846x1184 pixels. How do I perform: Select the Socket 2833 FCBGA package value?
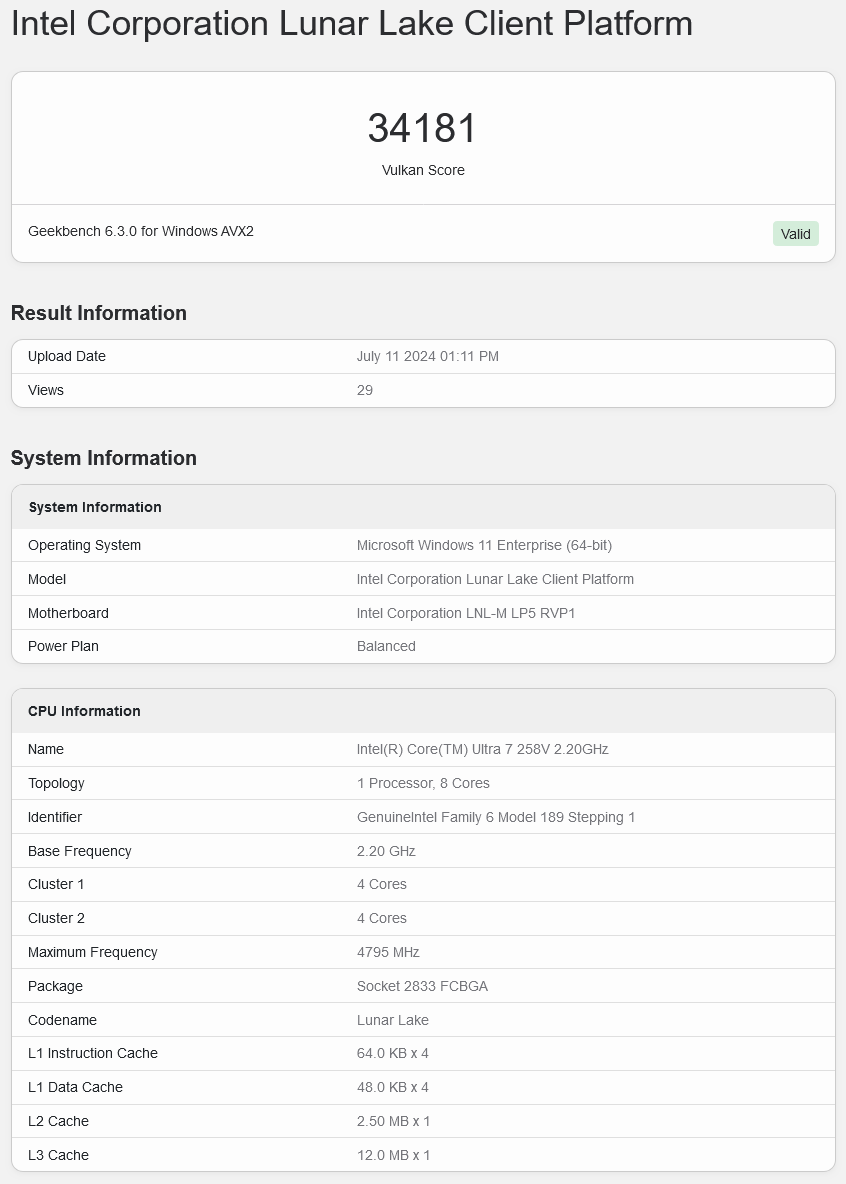(422, 986)
